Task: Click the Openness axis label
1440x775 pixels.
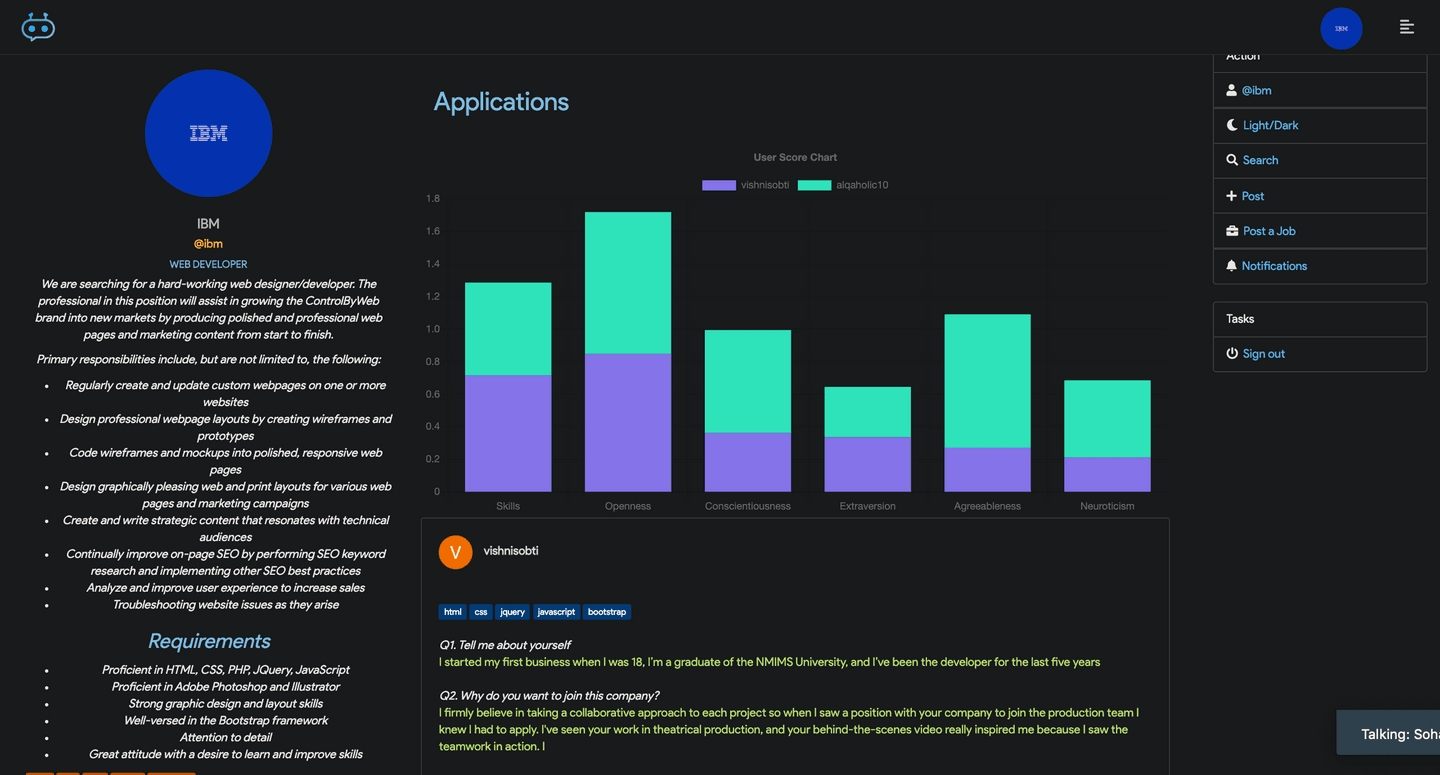Action: (x=628, y=506)
